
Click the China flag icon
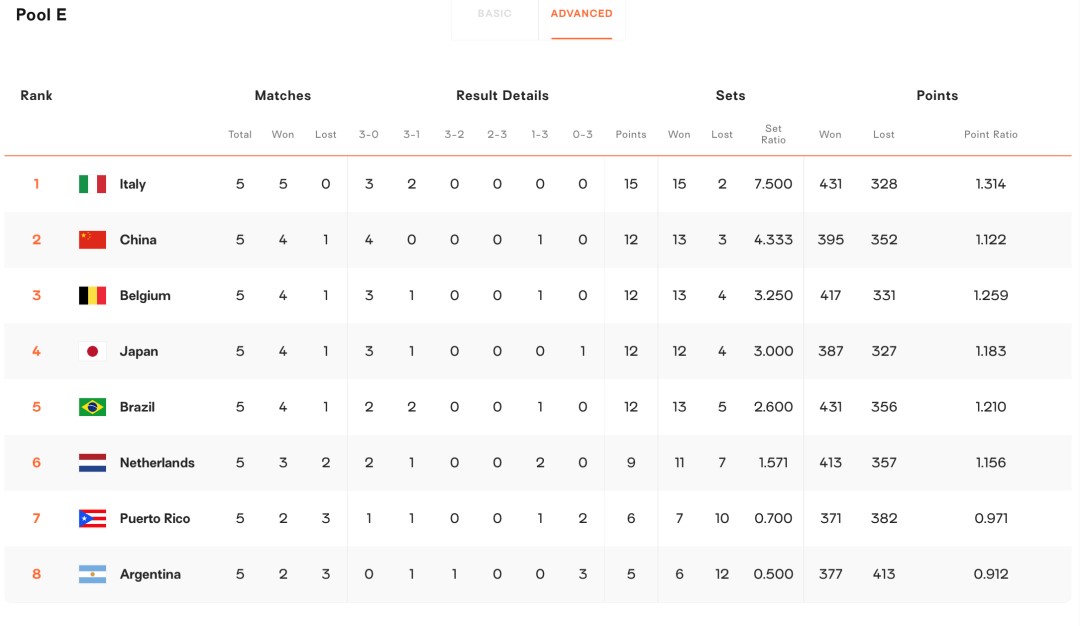tap(92, 240)
